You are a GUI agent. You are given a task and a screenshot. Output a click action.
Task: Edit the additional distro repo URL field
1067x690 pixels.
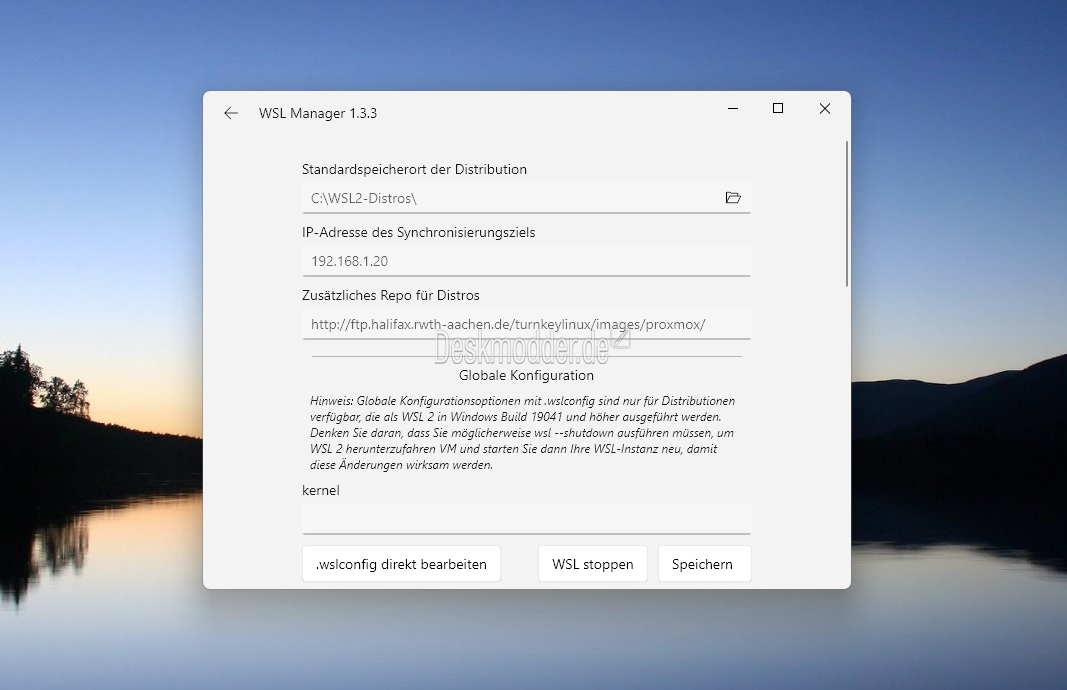pyautogui.click(x=527, y=324)
